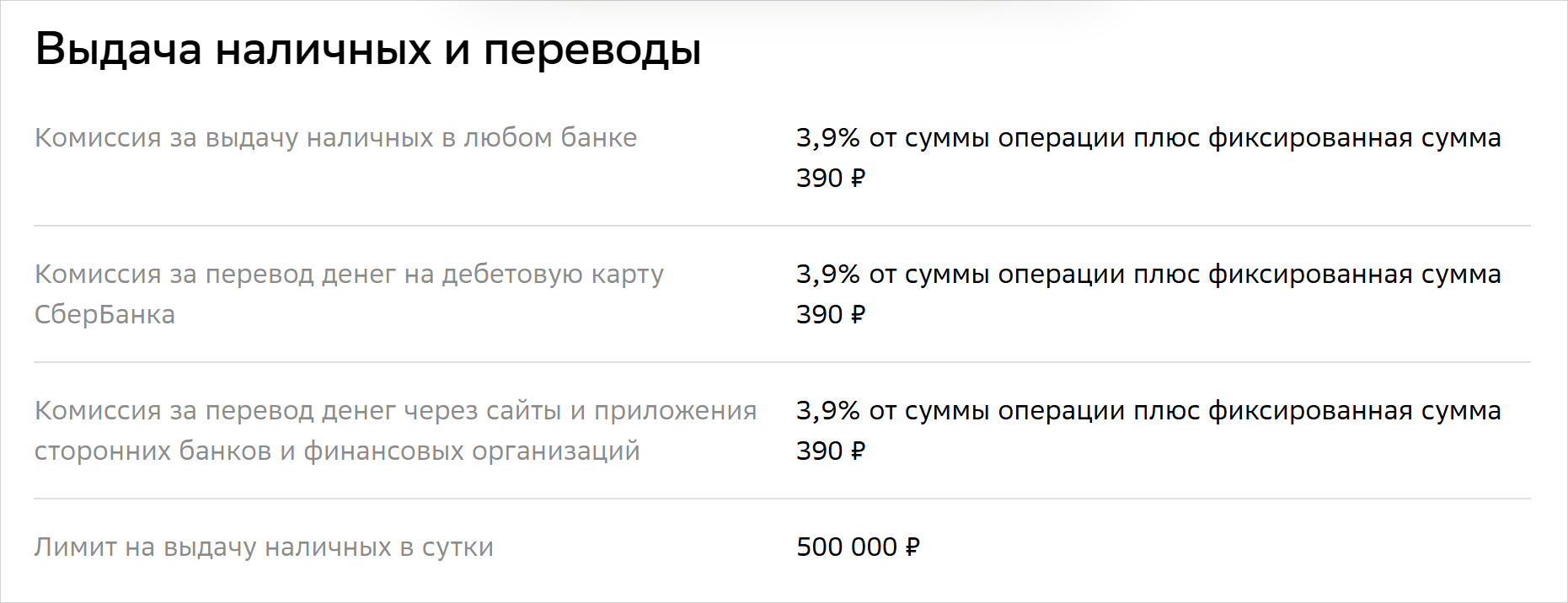Select label "Лимит на выдачу наличных в сутки"
Viewport: 1568px width, 603px height.
(264, 547)
